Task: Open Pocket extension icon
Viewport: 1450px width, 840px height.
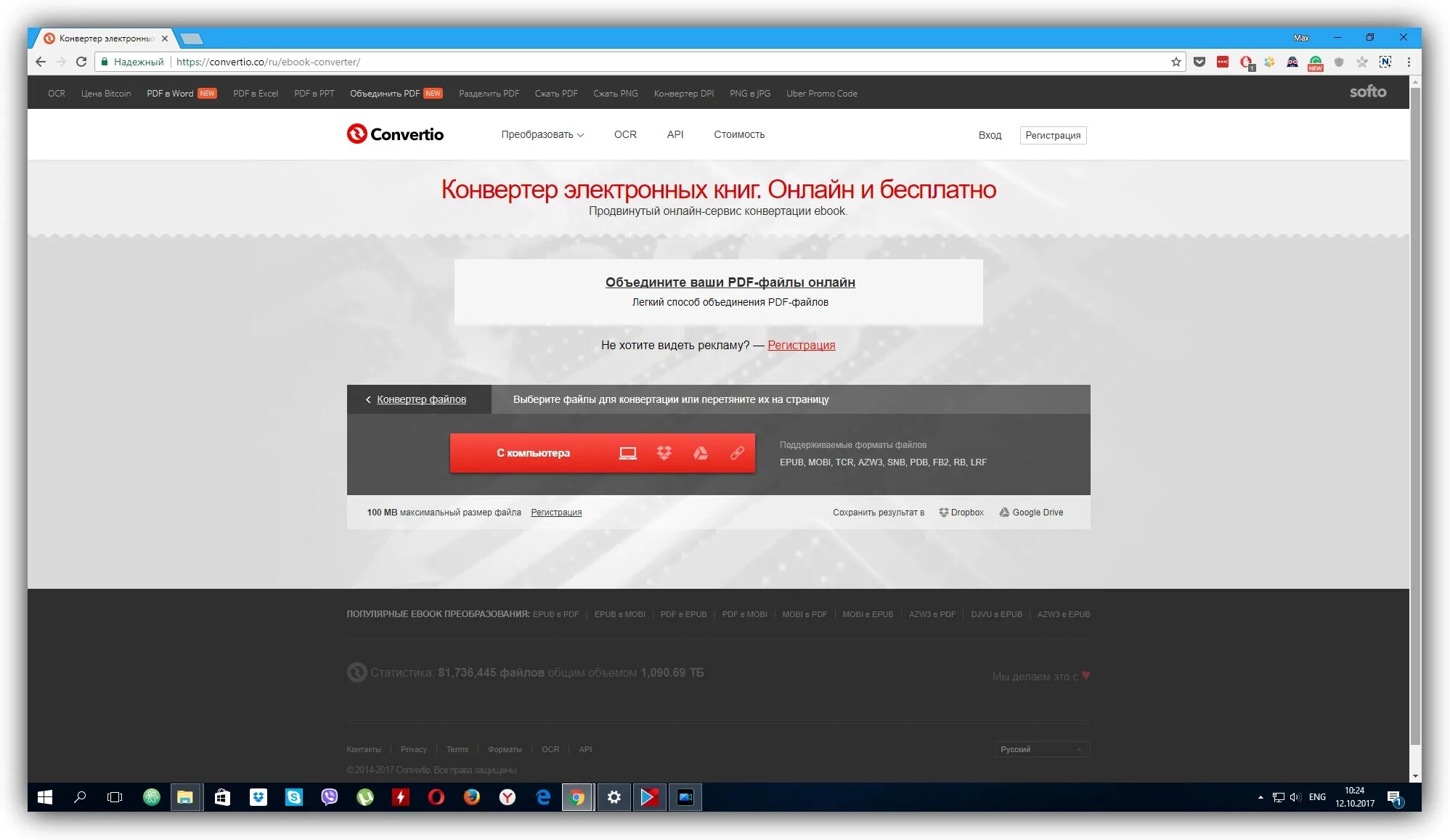Action: (1199, 62)
